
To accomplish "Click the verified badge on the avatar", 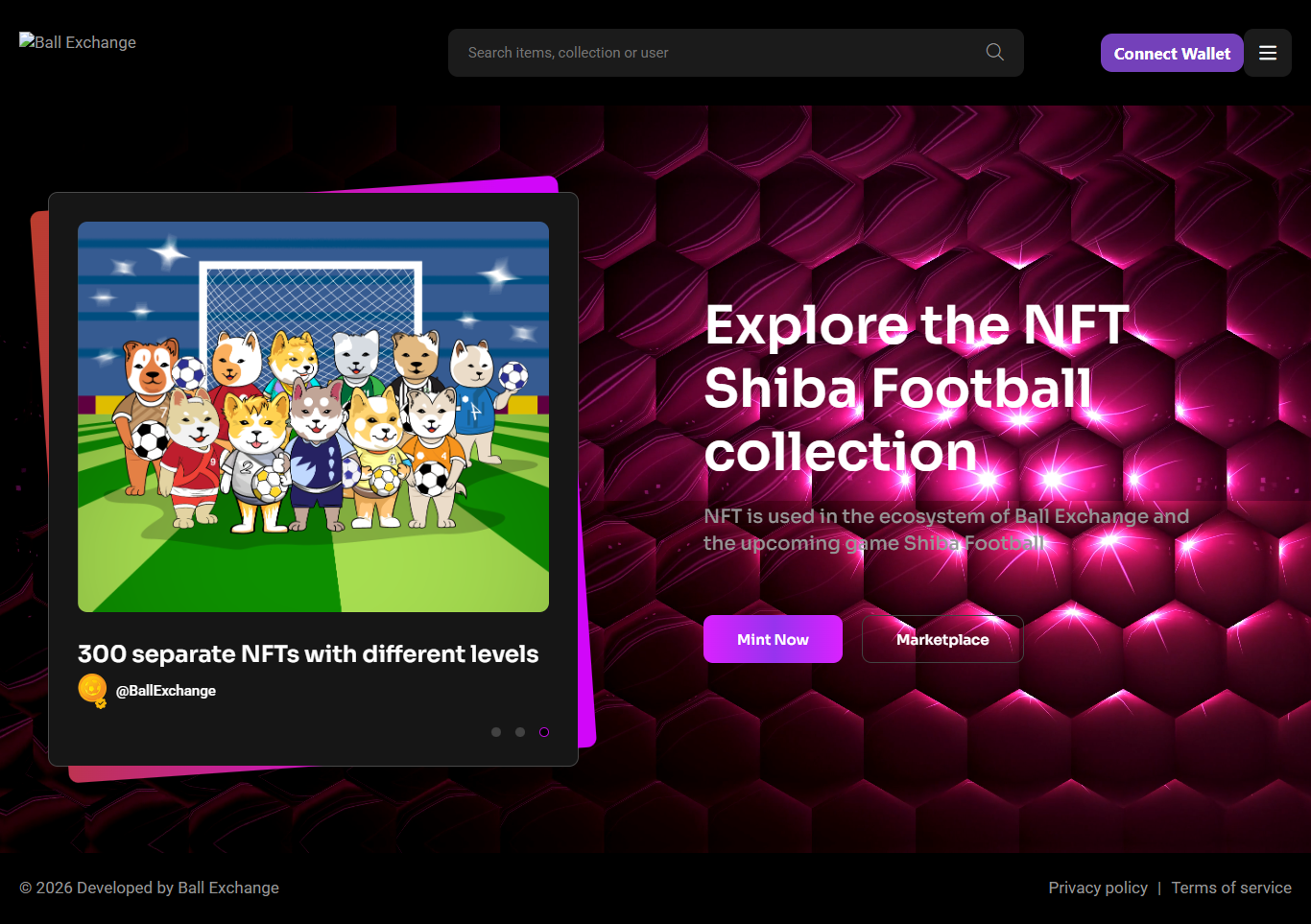I will 101,703.
